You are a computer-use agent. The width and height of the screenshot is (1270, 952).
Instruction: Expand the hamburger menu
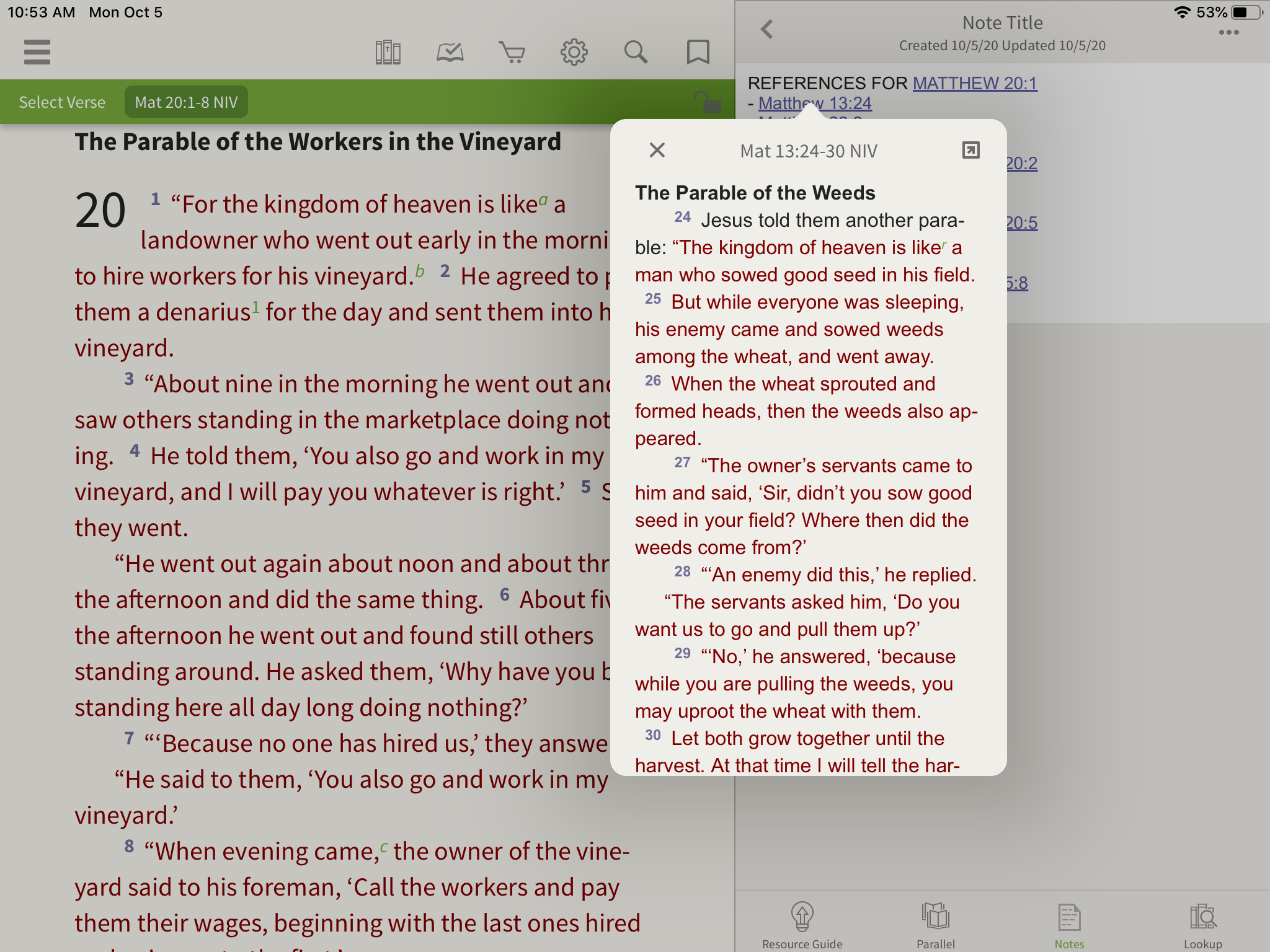point(38,50)
